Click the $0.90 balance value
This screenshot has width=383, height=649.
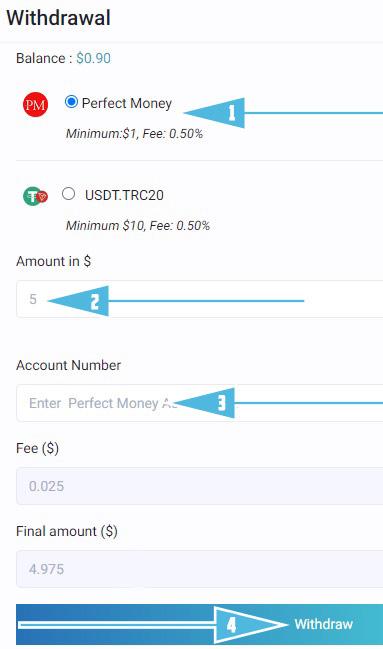pyautogui.click(x=94, y=58)
